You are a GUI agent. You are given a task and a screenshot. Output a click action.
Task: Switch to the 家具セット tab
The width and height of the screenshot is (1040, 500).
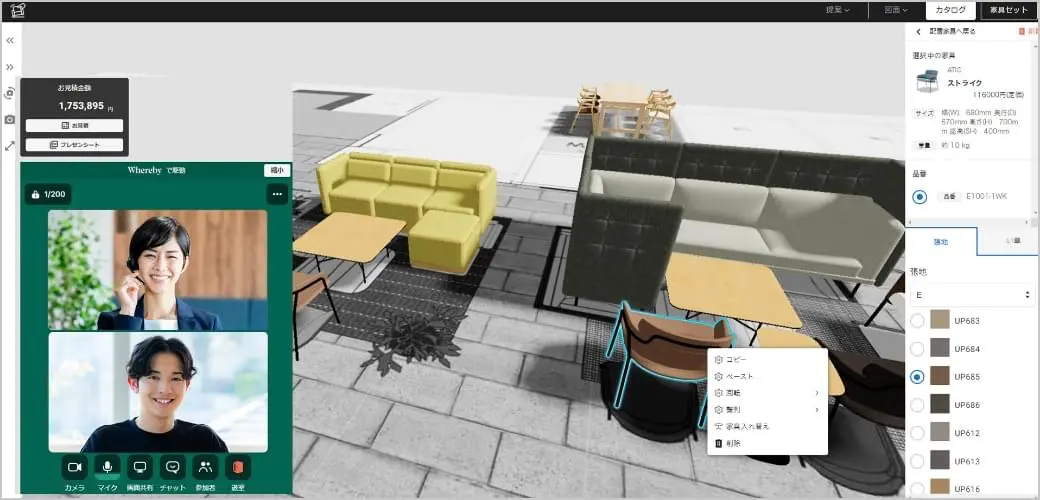1008,10
